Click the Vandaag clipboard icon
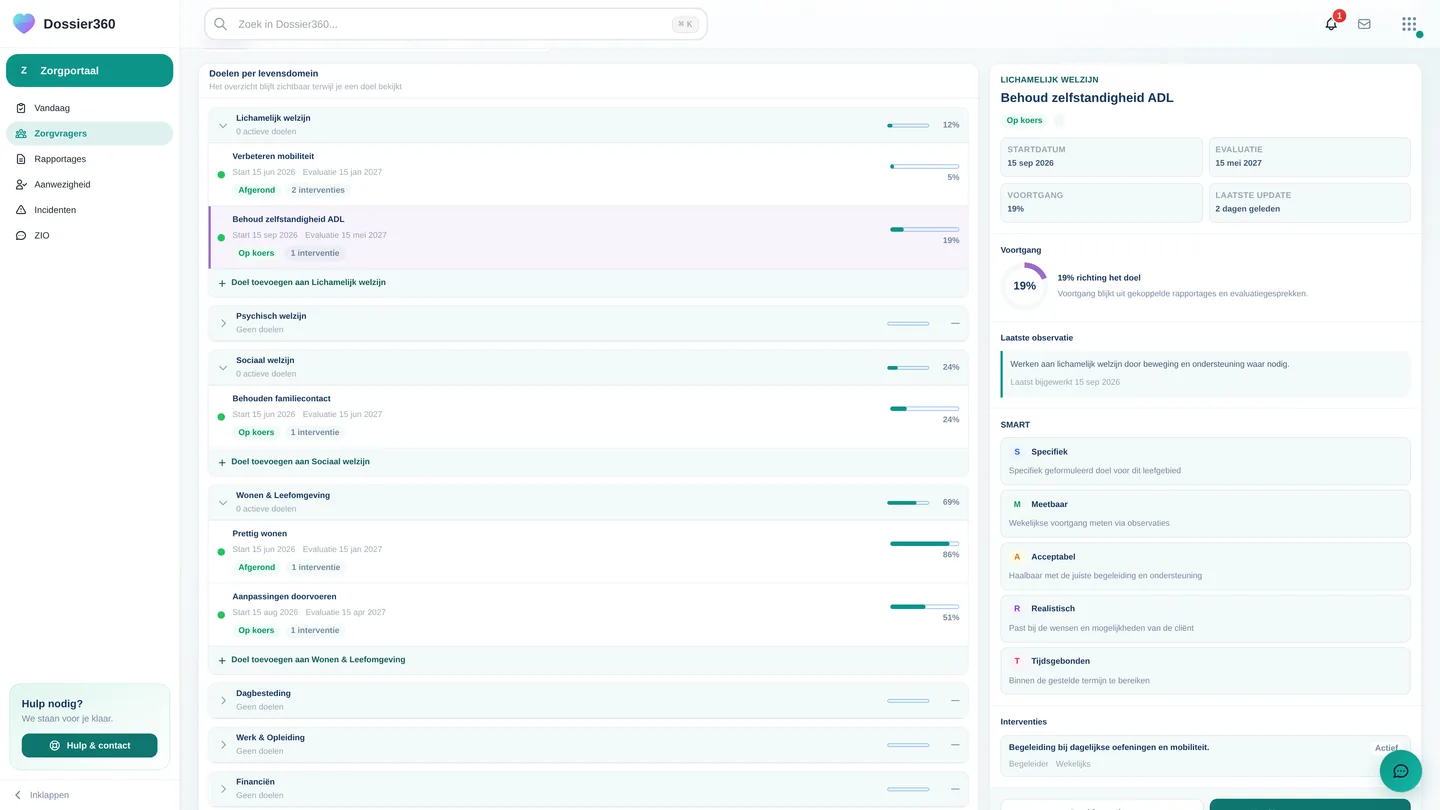 (x=21, y=108)
